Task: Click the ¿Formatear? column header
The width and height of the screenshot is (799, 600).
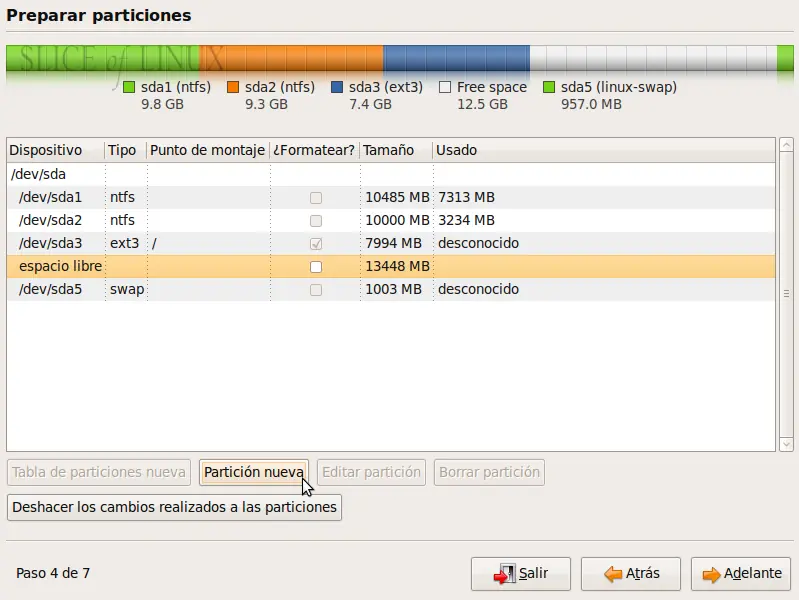Action: tap(314, 150)
